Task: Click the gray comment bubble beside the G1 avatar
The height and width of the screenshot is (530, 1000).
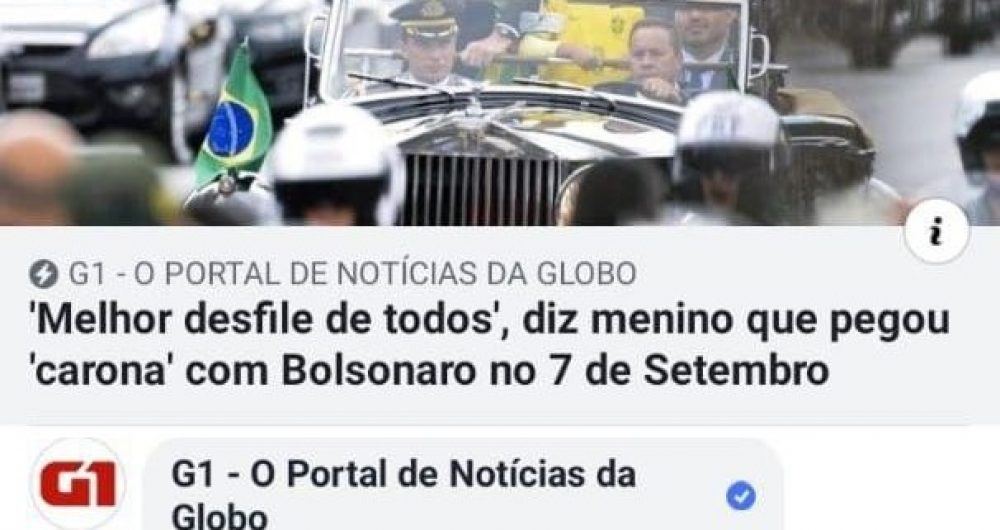Action: [x=462, y=485]
